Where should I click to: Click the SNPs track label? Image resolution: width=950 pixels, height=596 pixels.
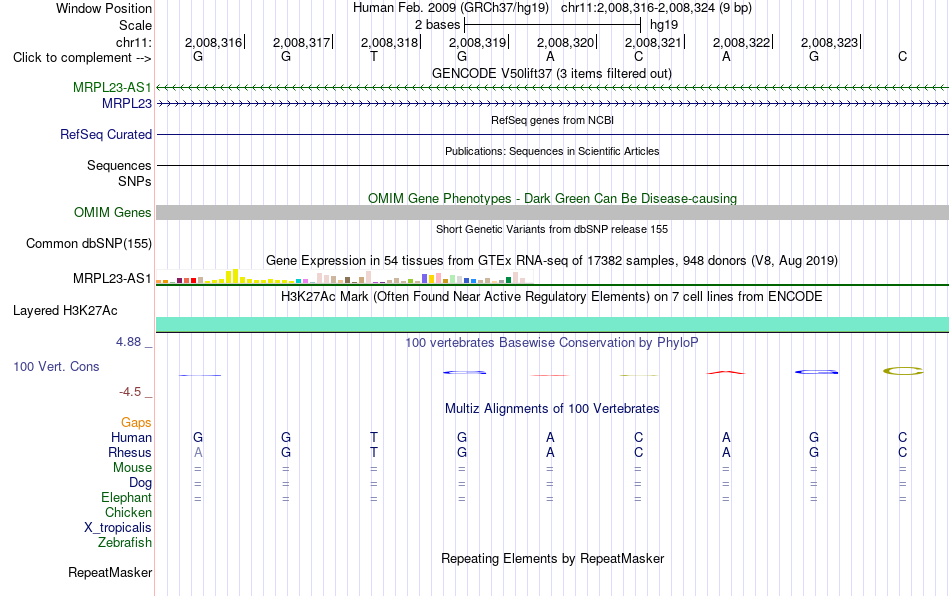coord(135,181)
